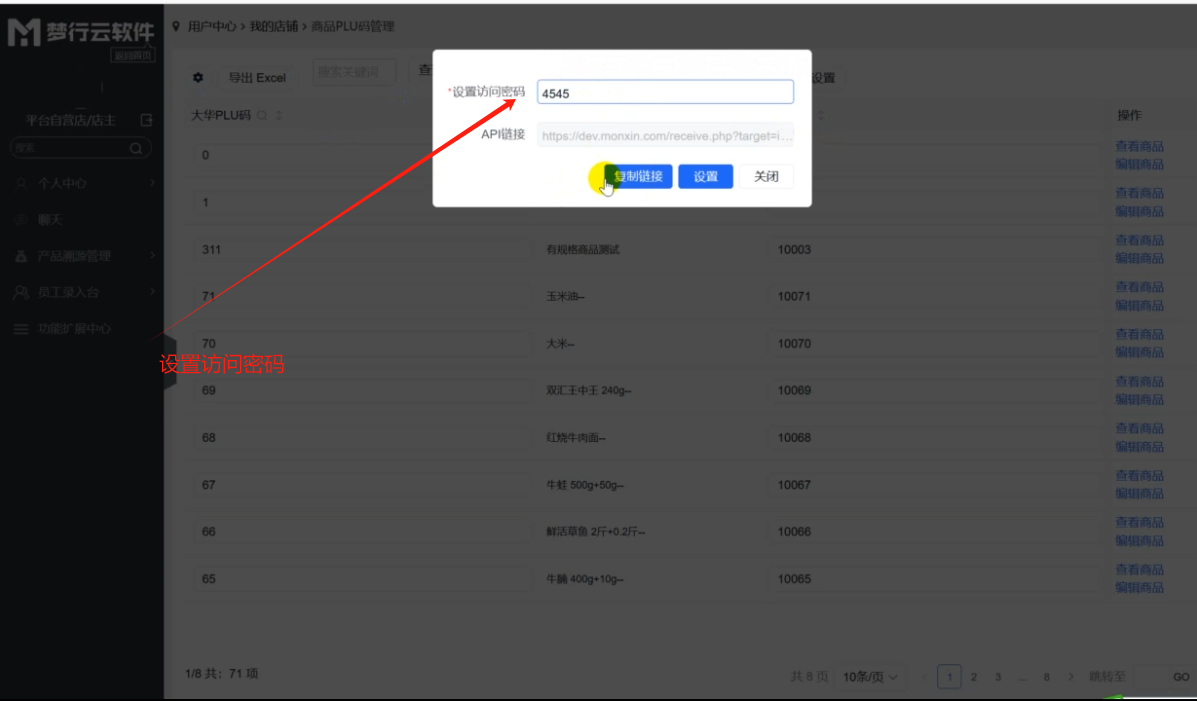The height and width of the screenshot is (701, 1197).
Task: Click 返回首页 under the logo
Action: tap(133, 55)
